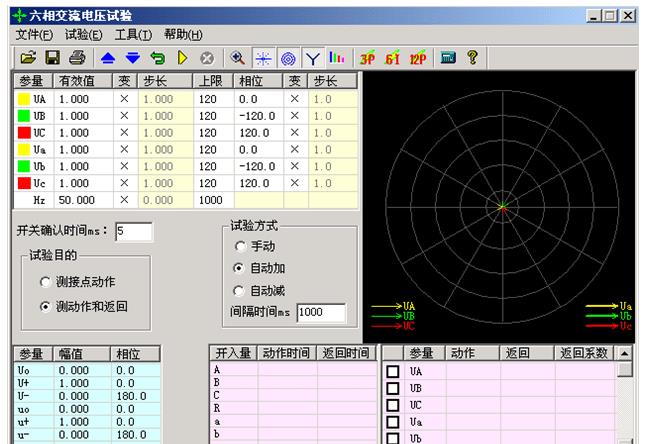Click the 12P phase toolbar icon
Viewport: 648px width, 444px height.
[x=418, y=58]
